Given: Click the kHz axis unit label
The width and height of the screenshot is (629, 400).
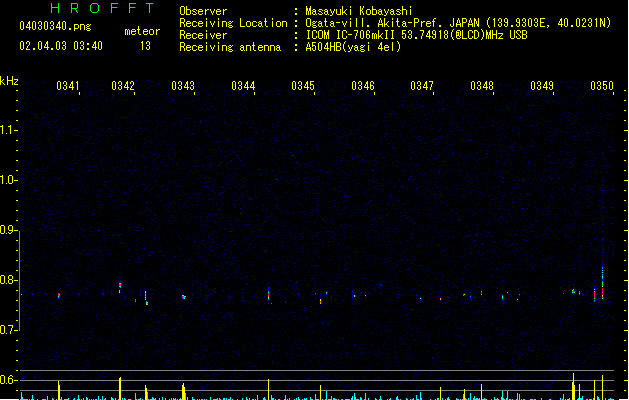Looking at the screenshot, I should 9,81.
